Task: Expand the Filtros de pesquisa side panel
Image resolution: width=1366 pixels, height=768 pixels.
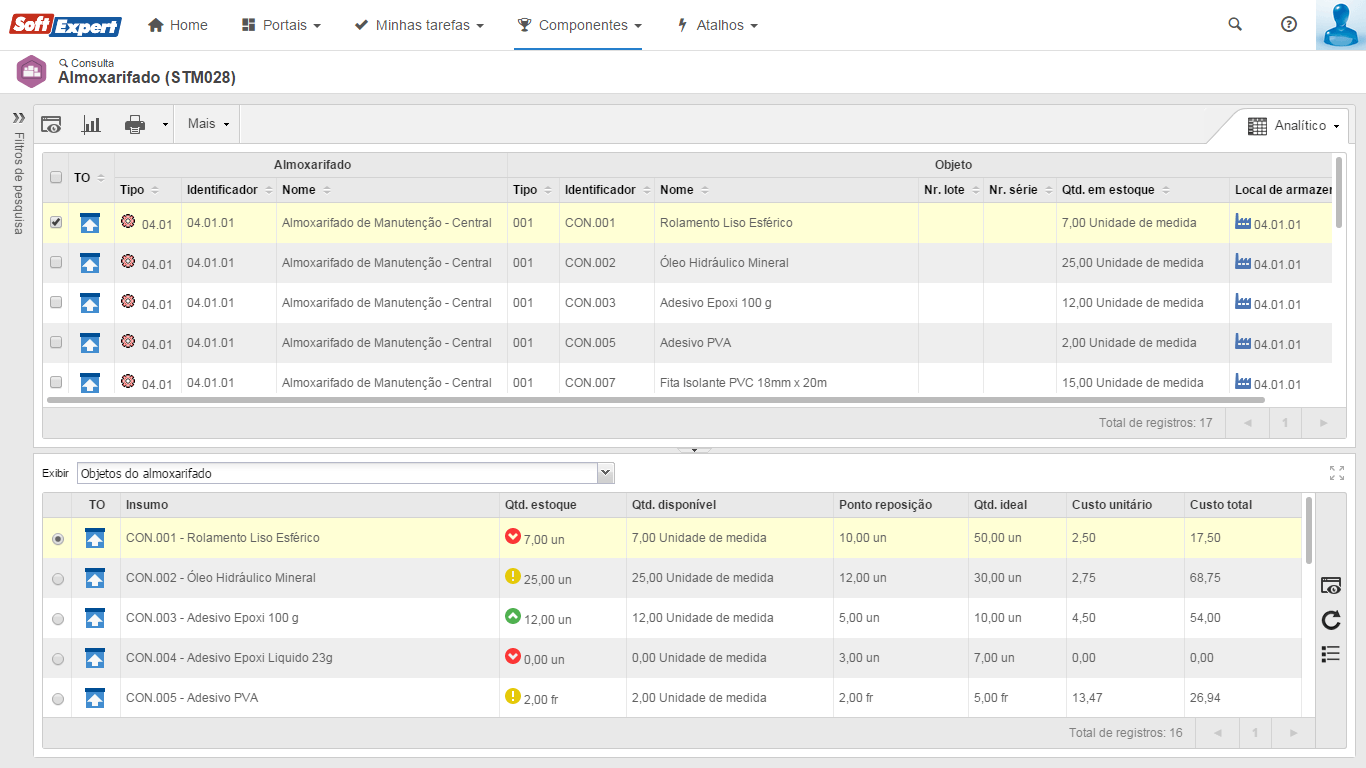Action: click(x=18, y=118)
